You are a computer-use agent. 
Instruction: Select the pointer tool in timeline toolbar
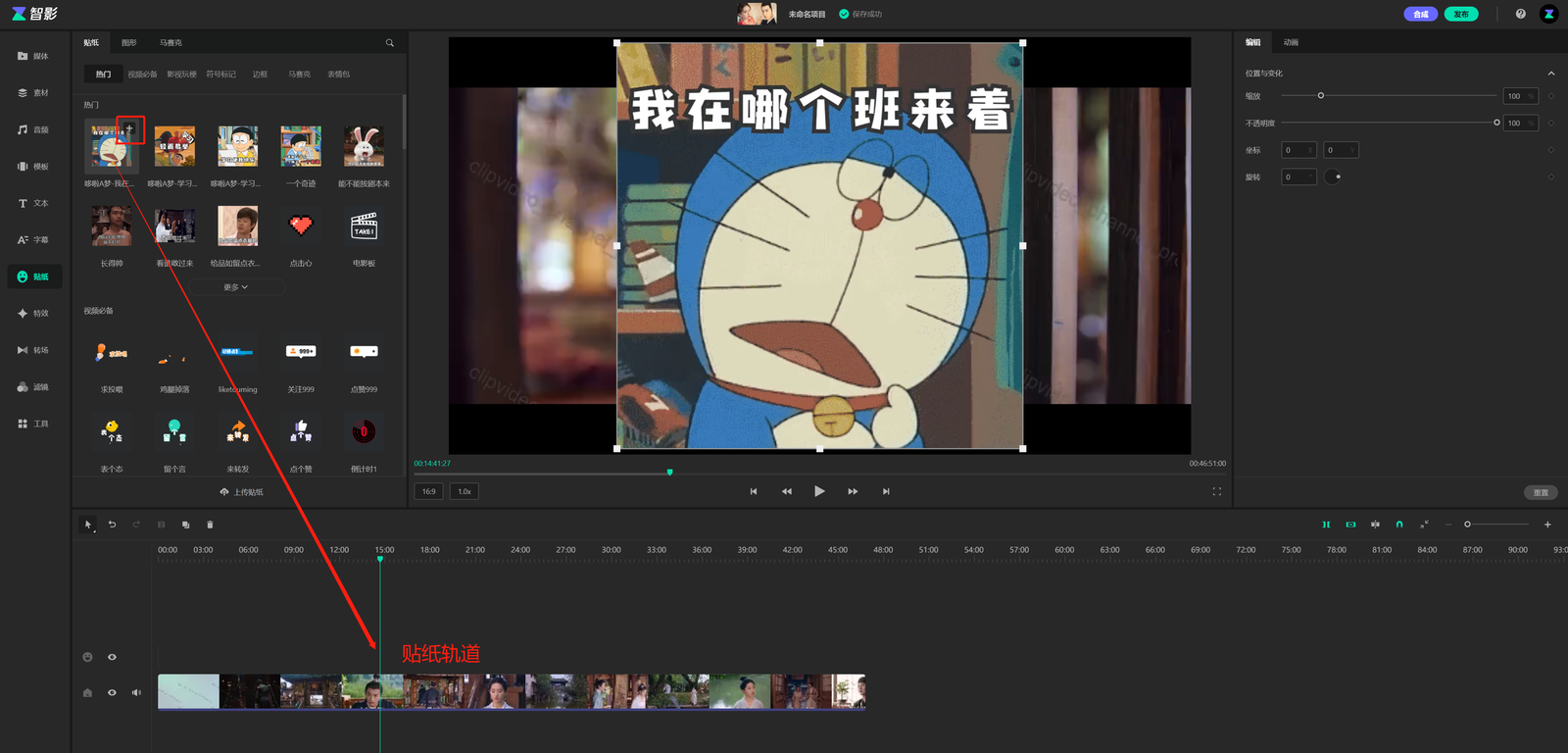[88, 525]
